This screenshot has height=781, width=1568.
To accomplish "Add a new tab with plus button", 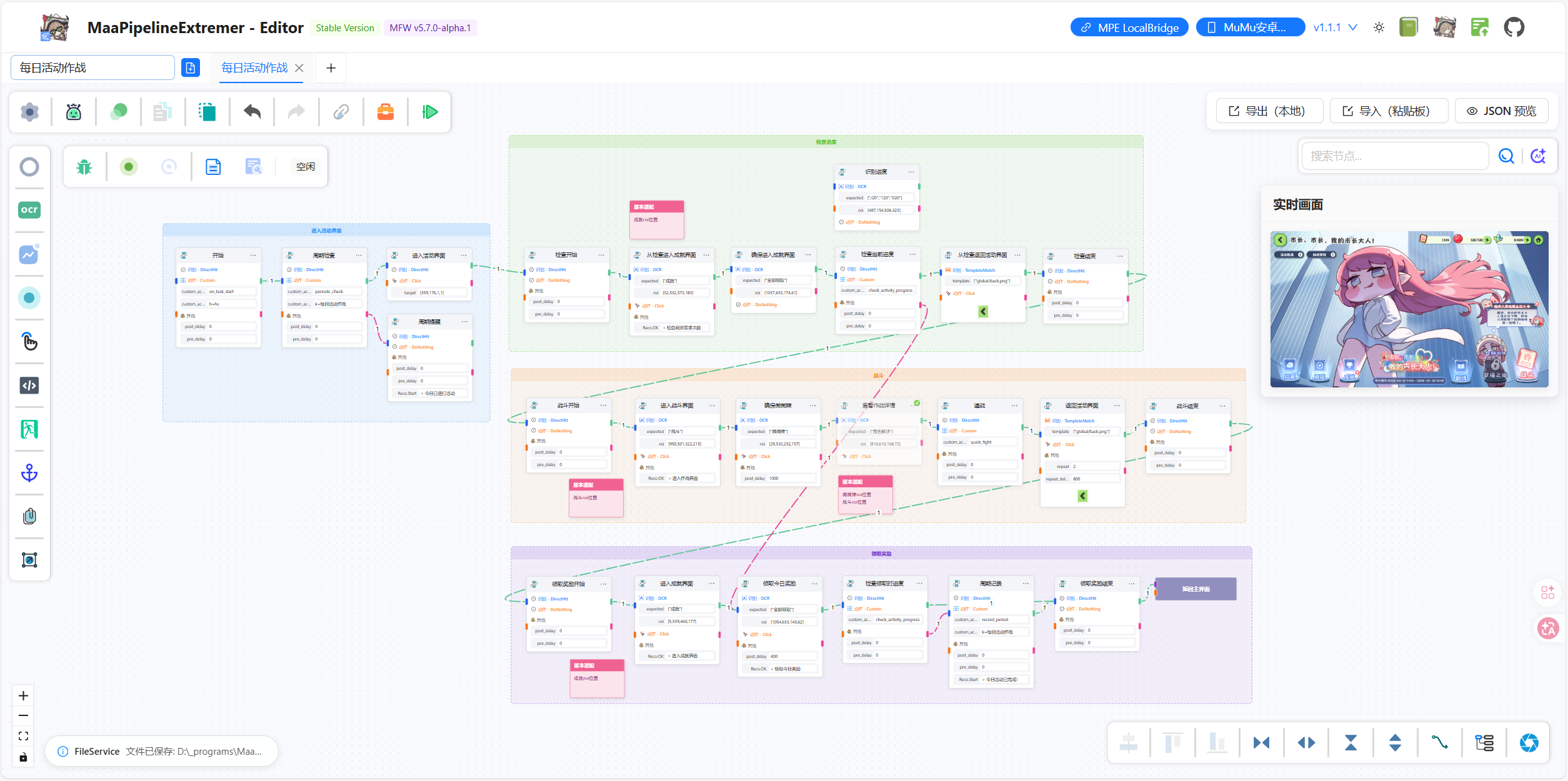I will [x=331, y=67].
